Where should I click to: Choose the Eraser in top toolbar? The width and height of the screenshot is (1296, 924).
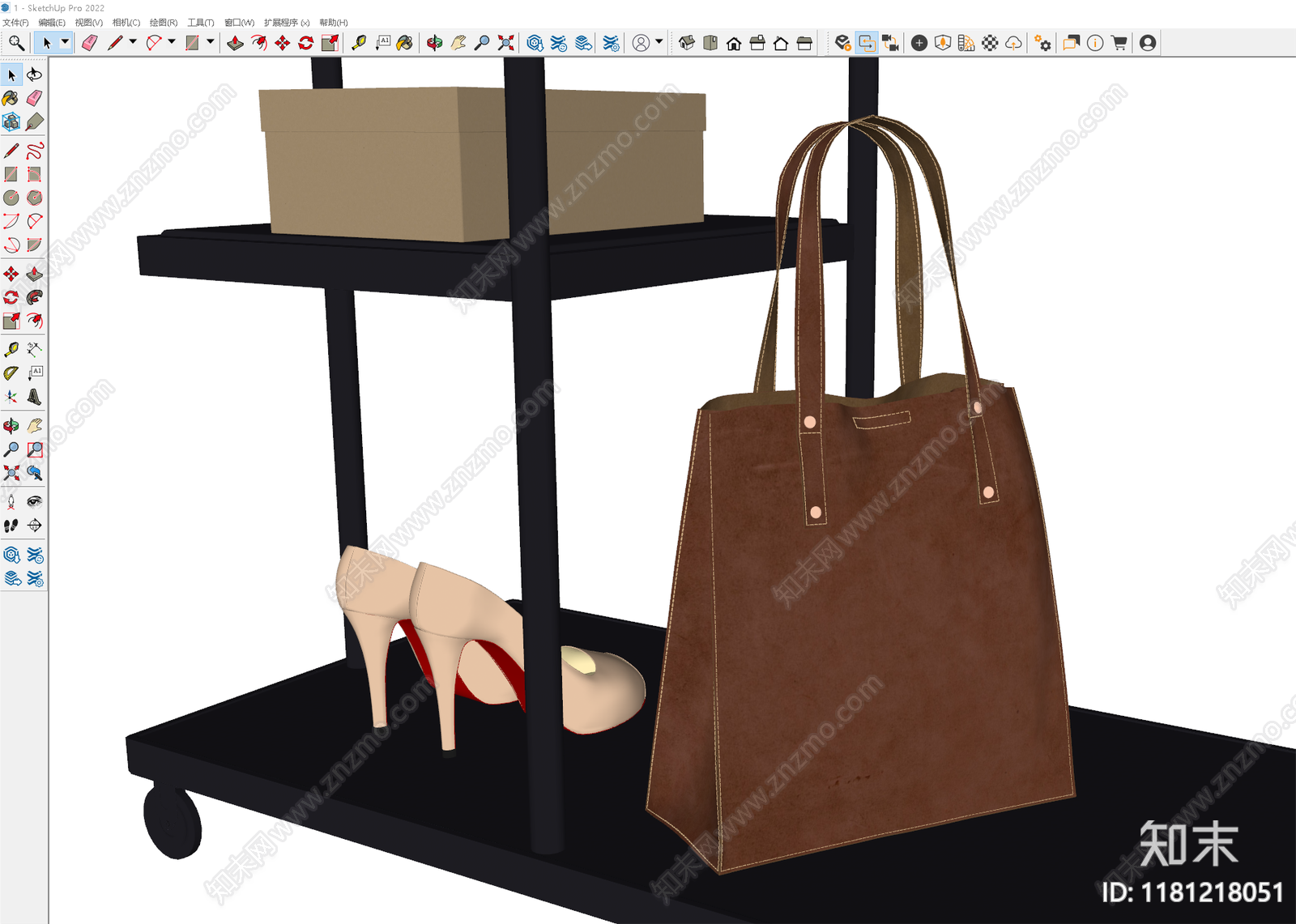89,43
